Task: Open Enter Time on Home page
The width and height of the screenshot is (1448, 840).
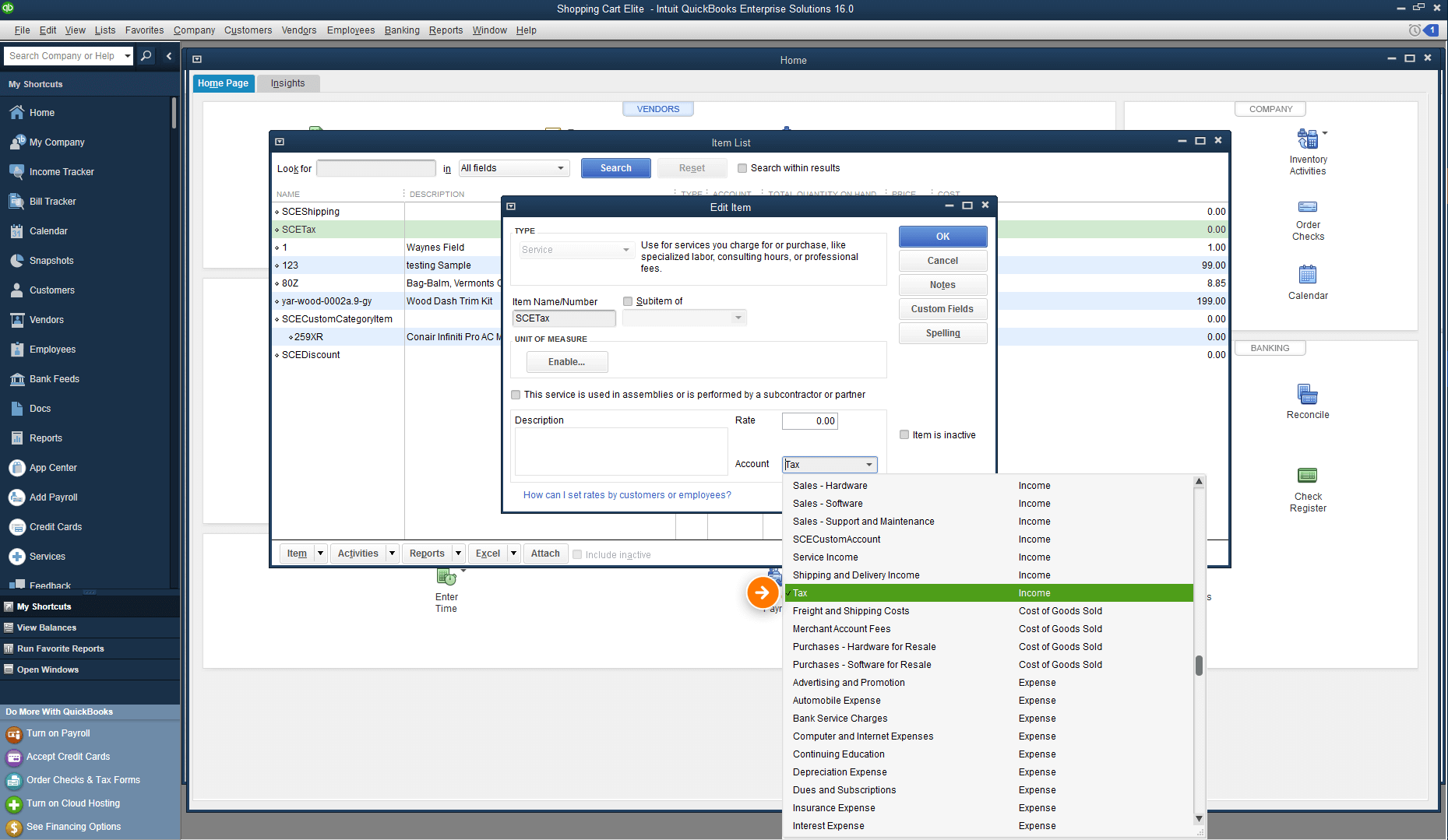Action: (x=446, y=592)
